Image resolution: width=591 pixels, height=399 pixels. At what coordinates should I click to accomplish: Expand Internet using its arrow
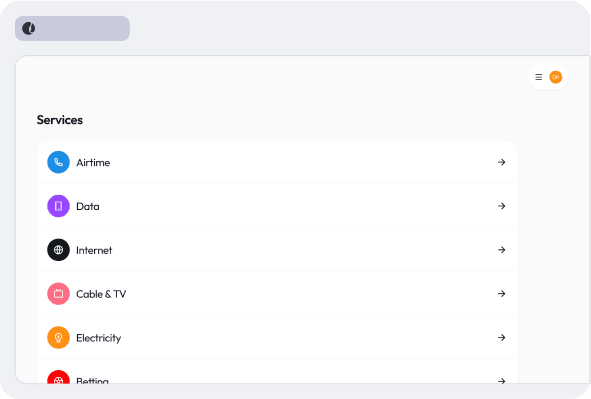coord(501,250)
